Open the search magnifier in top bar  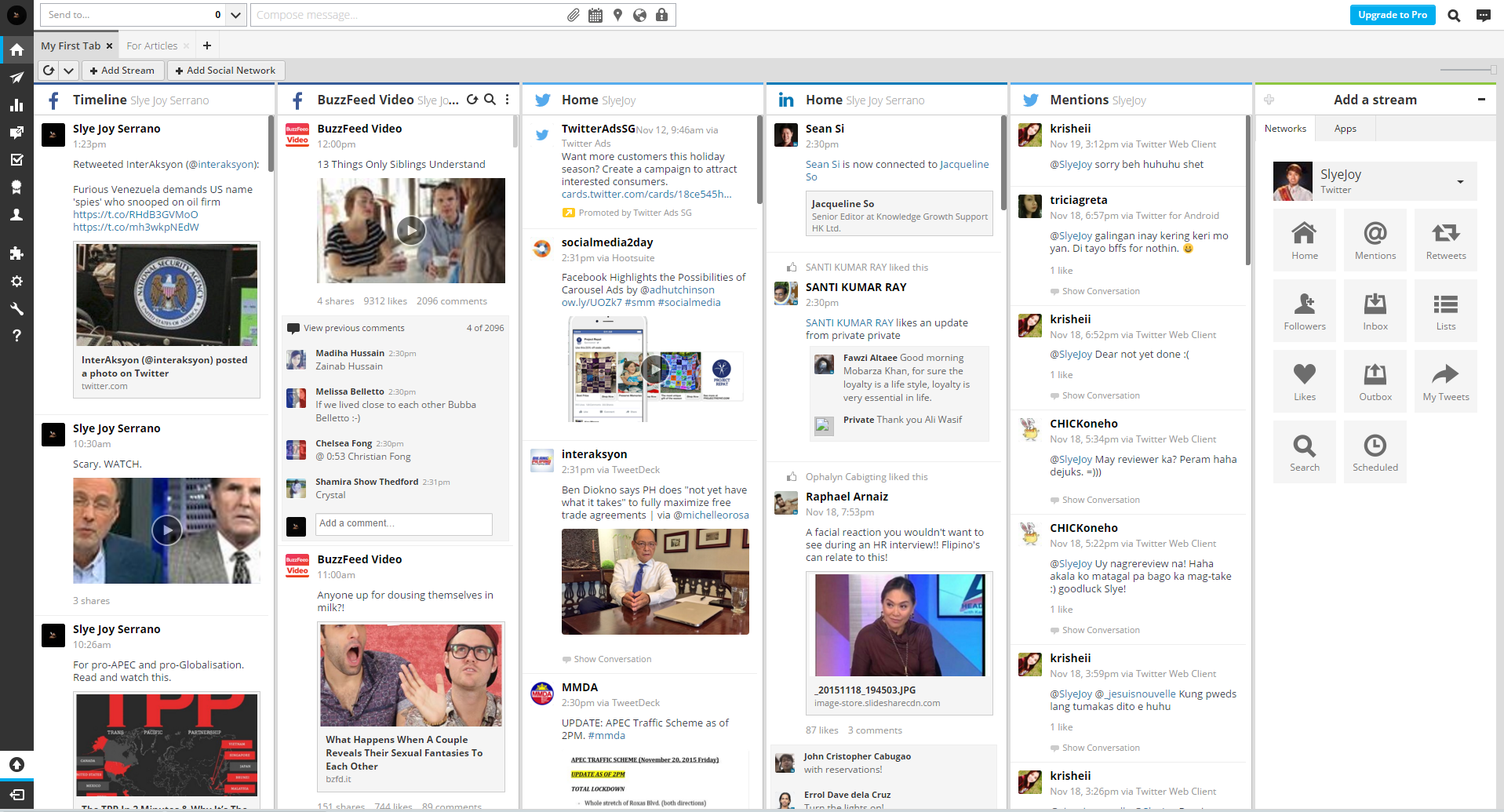pos(1454,15)
